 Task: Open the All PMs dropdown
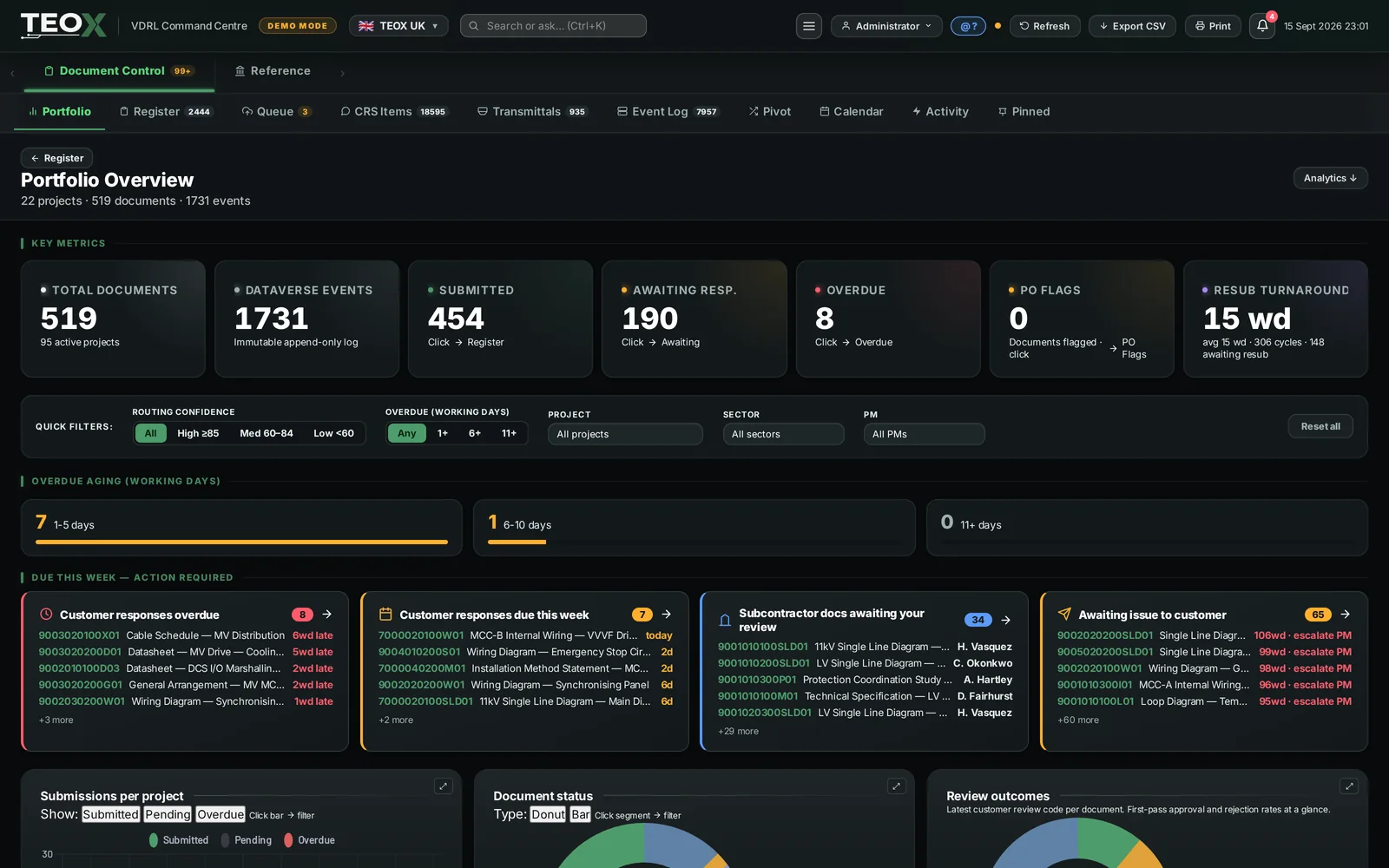(x=924, y=434)
